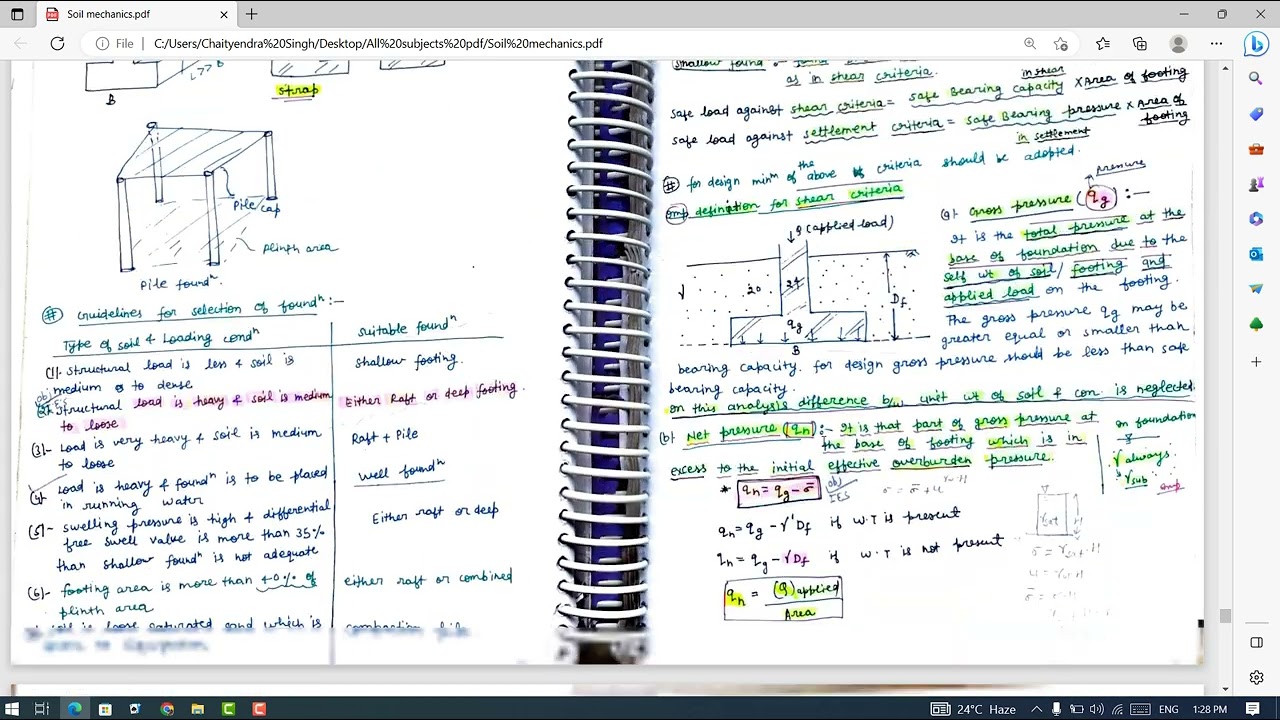1280x720 pixels.
Task: Click the handwritten 'pile cap' label
Action: [x=257, y=205]
